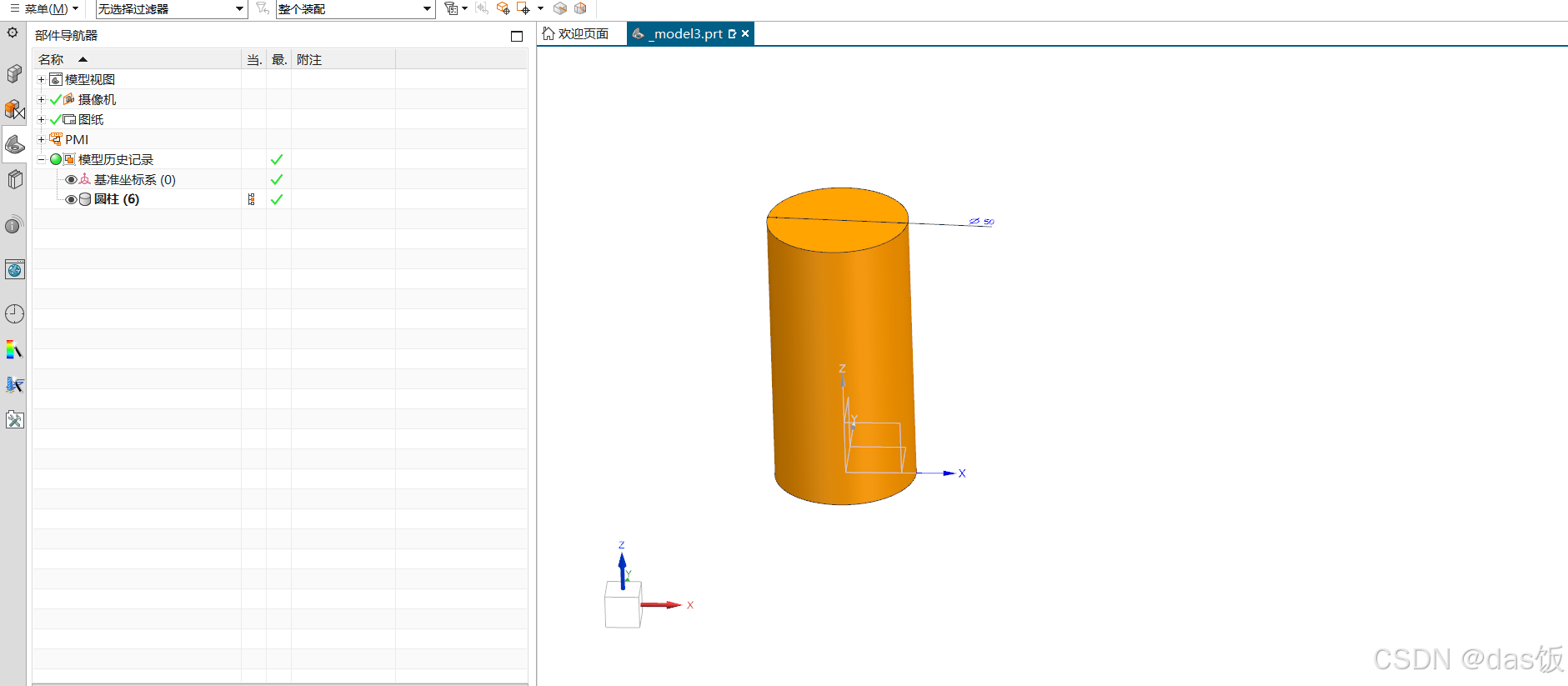
Task: Select the 模型视图 tree item
Action: [90, 79]
